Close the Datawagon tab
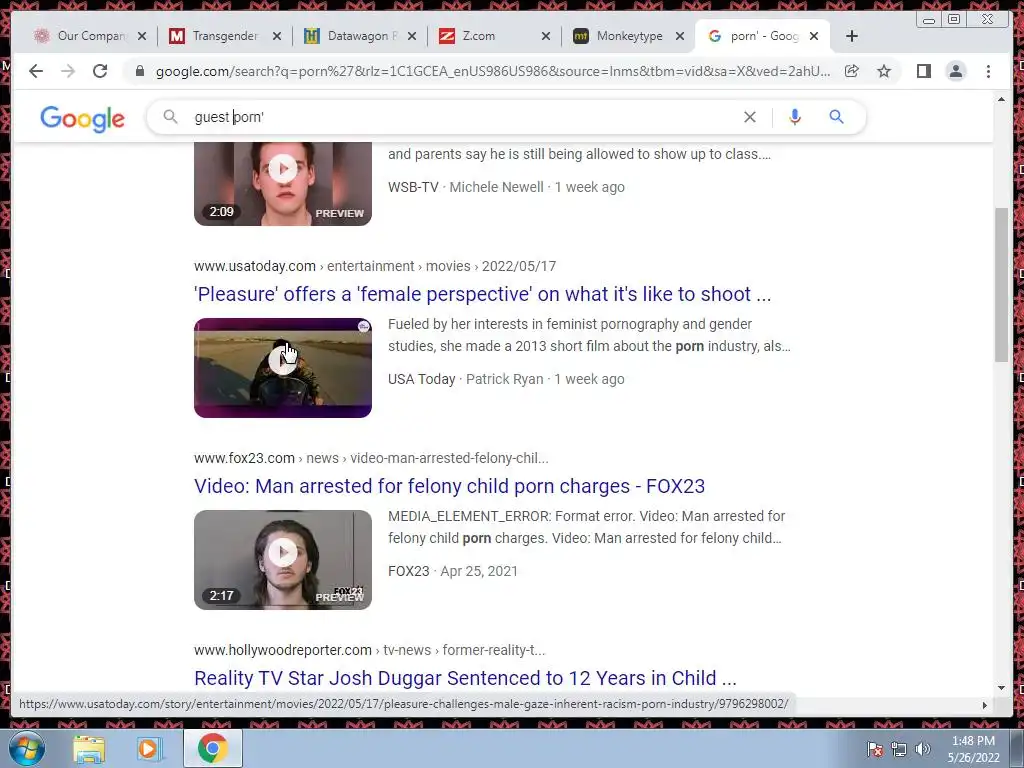Viewport: 1024px width, 768px height. pos(411,36)
